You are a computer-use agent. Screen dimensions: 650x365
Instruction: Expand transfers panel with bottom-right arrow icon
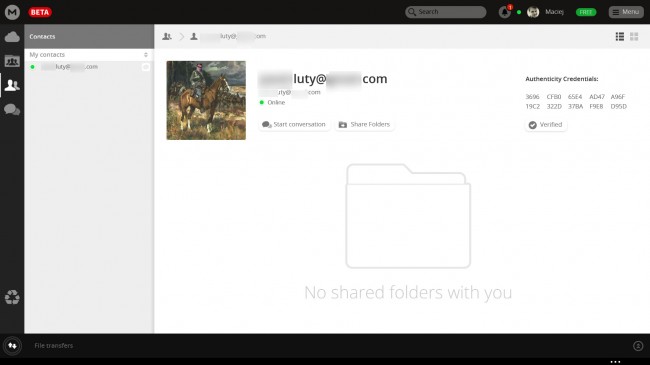coord(638,346)
